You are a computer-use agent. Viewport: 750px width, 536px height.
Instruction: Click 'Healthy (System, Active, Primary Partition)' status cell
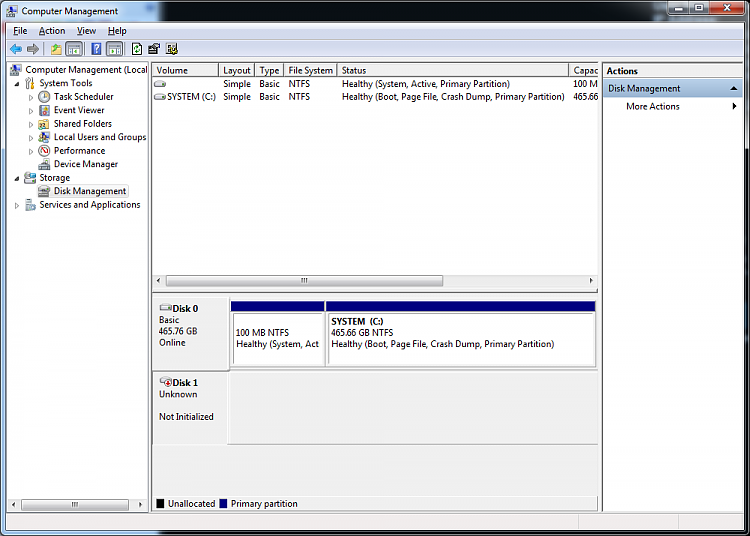pos(426,84)
